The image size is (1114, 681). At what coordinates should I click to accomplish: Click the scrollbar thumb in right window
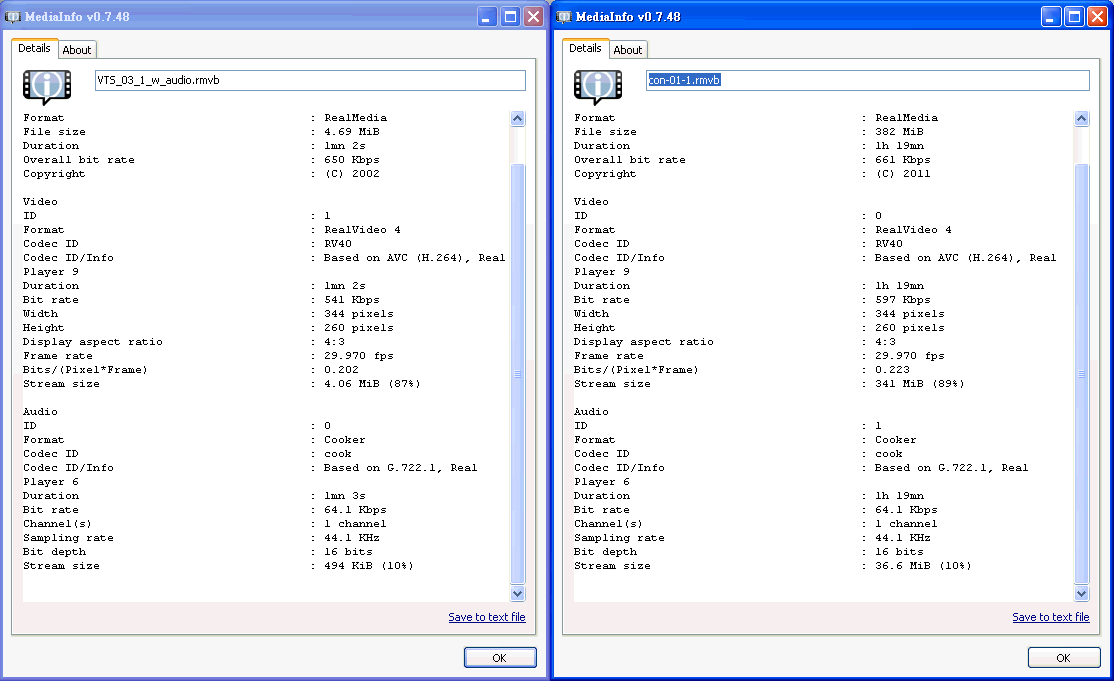(1081, 374)
